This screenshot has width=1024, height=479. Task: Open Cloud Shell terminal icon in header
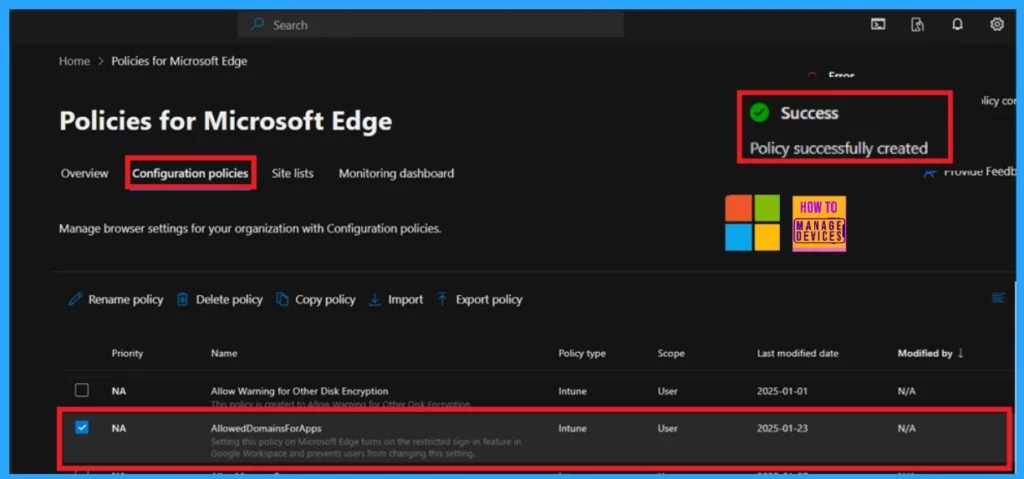tap(878, 25)
